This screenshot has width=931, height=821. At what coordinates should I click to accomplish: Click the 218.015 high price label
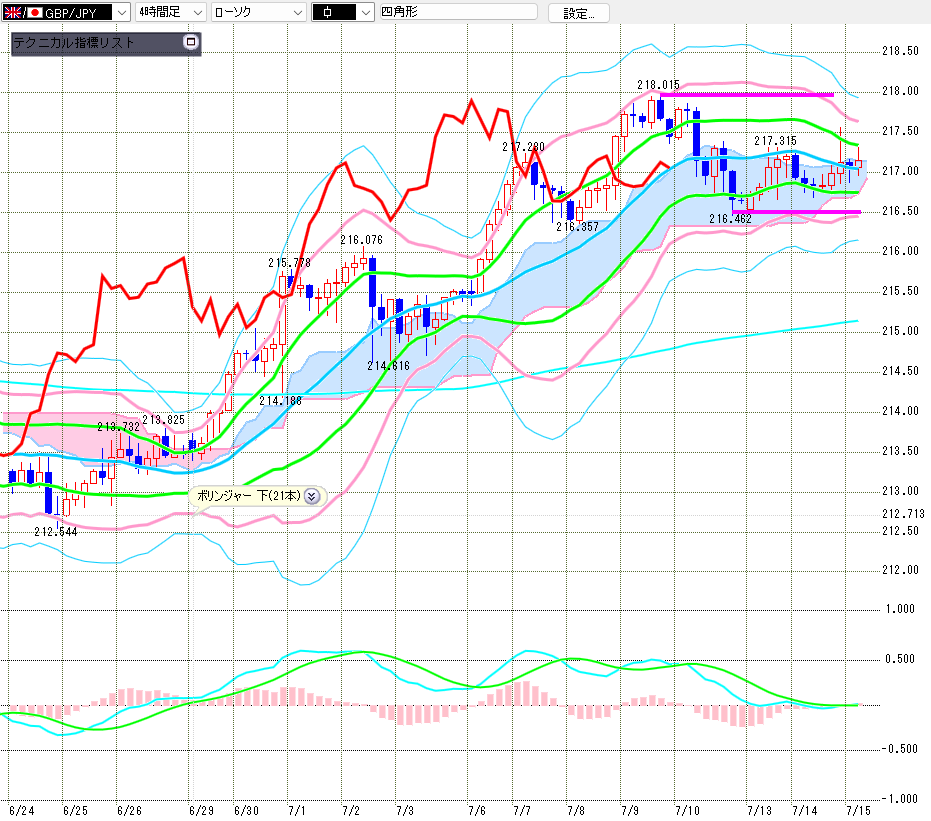(x=658, y=85)
